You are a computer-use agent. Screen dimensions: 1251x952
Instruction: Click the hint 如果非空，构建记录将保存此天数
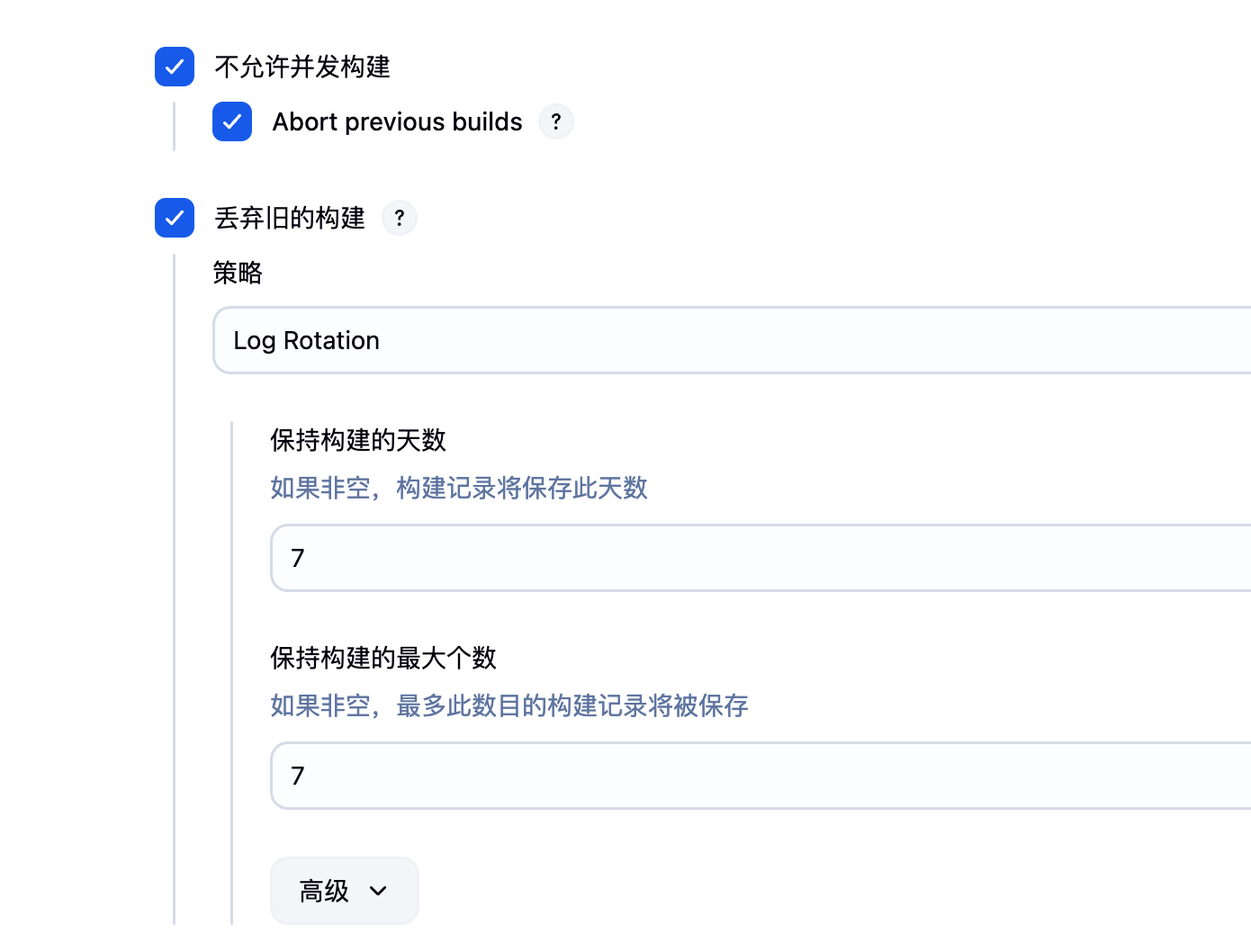click(x=459, y=488)
